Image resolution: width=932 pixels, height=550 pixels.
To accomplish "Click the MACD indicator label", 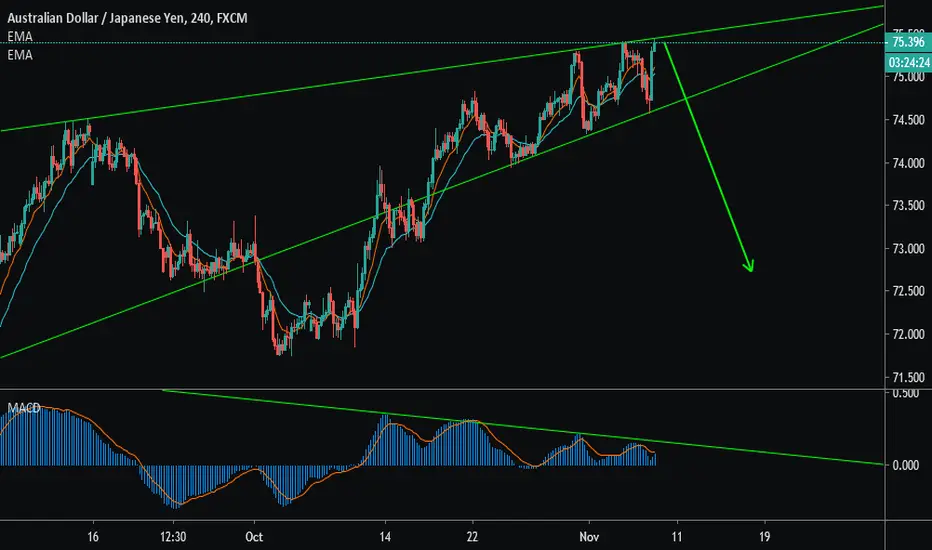I will coord(24,408).
